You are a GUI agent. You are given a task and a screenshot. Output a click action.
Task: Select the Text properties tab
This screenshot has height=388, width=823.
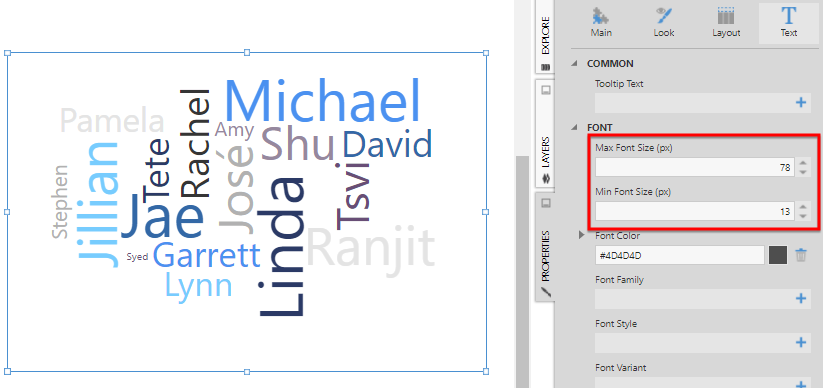(788, 23)
